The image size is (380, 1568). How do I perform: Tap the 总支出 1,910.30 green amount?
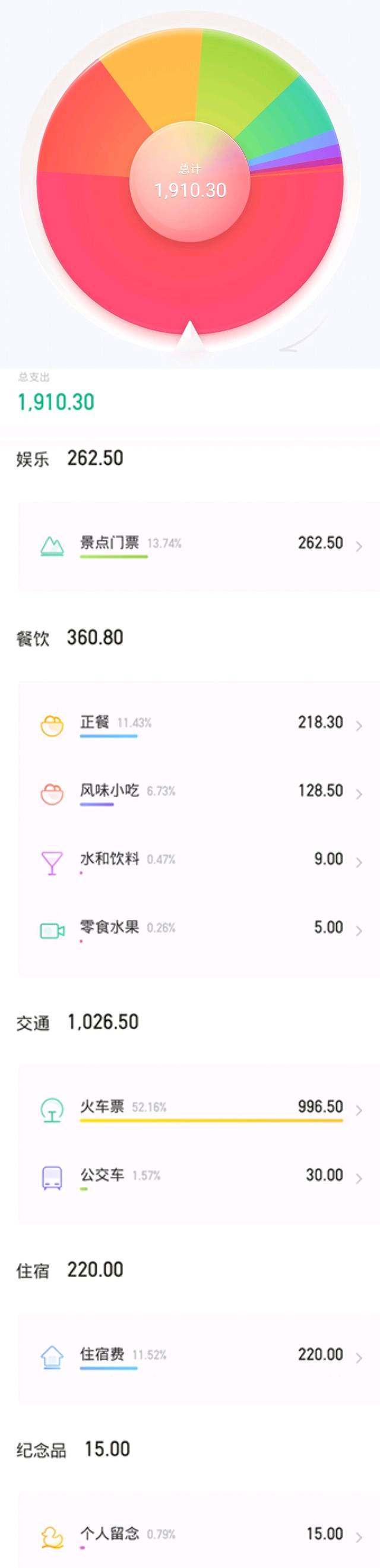(x=56, y=402)
